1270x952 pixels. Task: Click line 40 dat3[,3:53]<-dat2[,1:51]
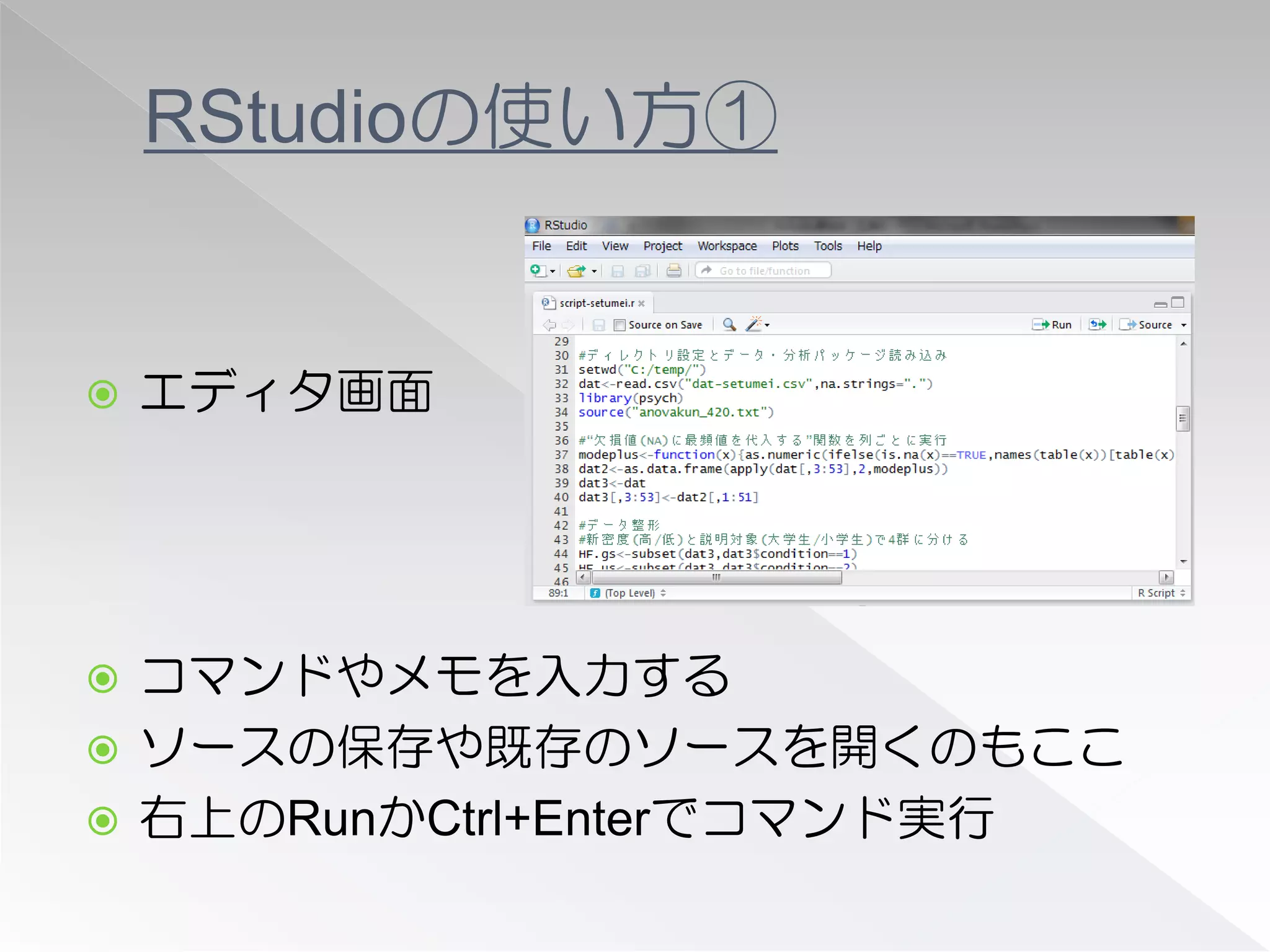[x=668, y=498]
